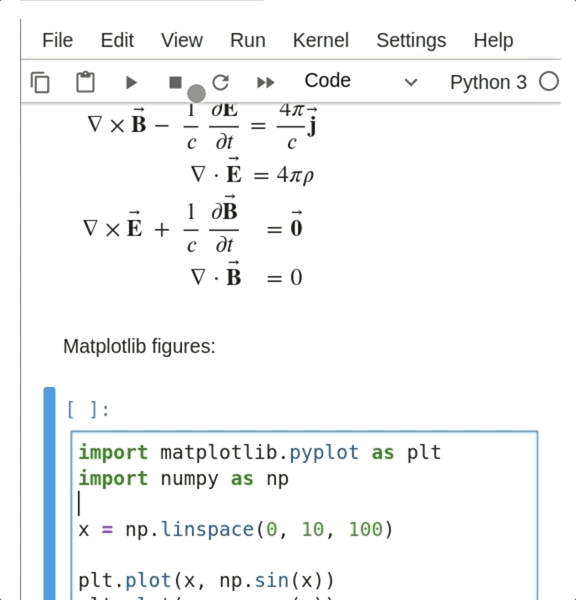The image size is (576, 600).
Task: Open the File menu
Action: [x=57, y=40]
